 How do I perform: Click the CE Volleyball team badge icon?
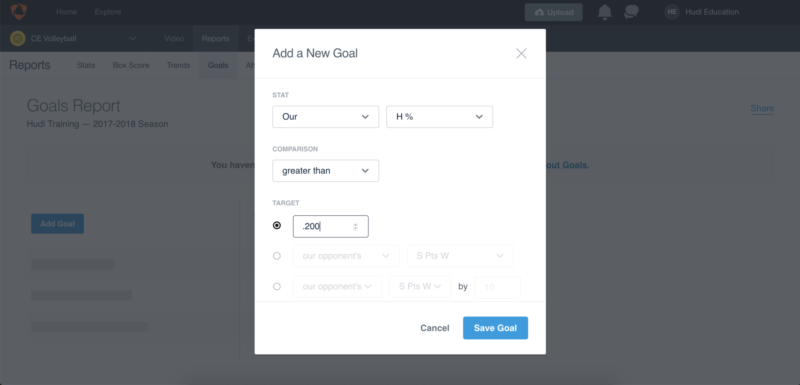(x=17, y=38)
